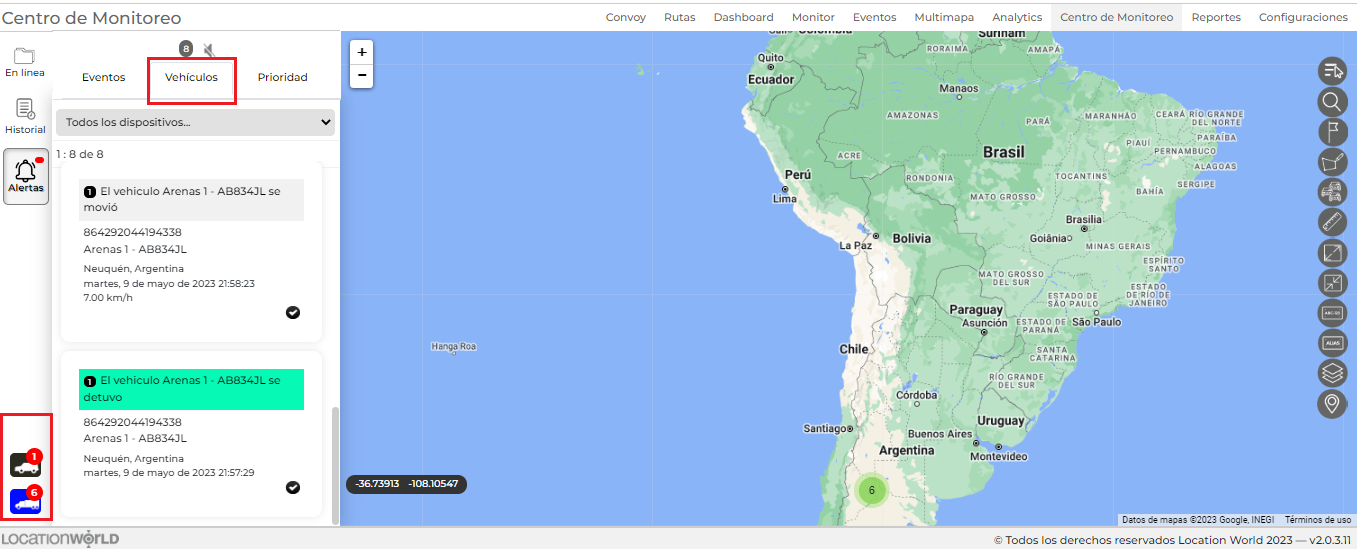The width and height of the screenshot is (1357, 549).
Task: Open the Rutas menu item
Action: pos(679,17)
